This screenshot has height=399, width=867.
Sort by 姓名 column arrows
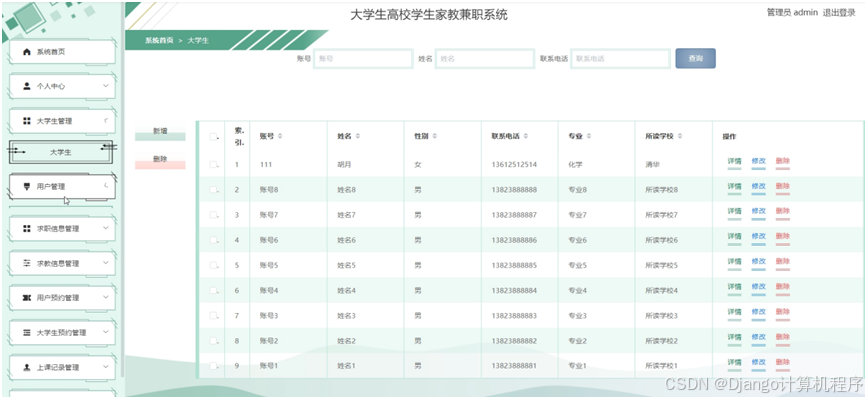358,136
